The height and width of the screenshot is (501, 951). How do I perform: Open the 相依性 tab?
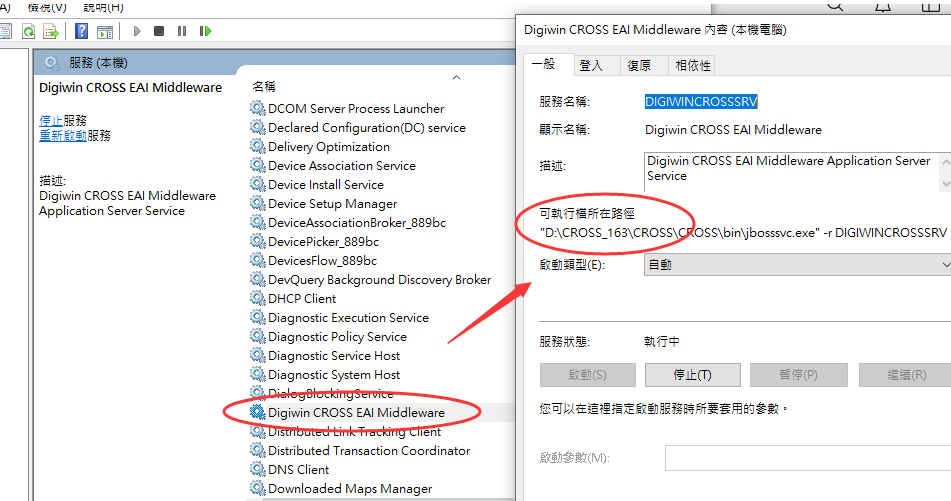click(x=692, y=65)
